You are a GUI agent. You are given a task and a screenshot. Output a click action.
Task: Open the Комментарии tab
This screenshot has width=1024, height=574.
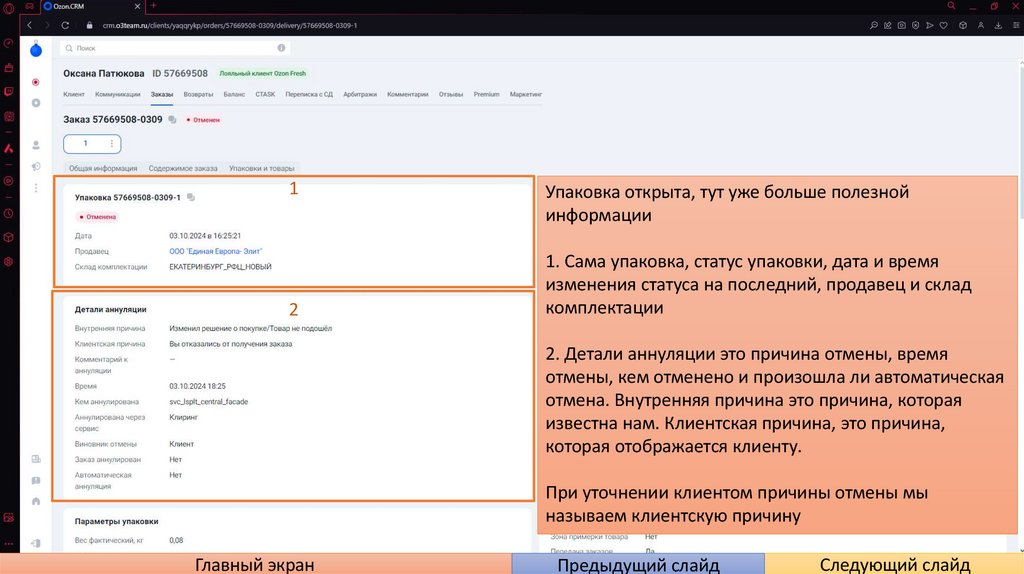408,94
